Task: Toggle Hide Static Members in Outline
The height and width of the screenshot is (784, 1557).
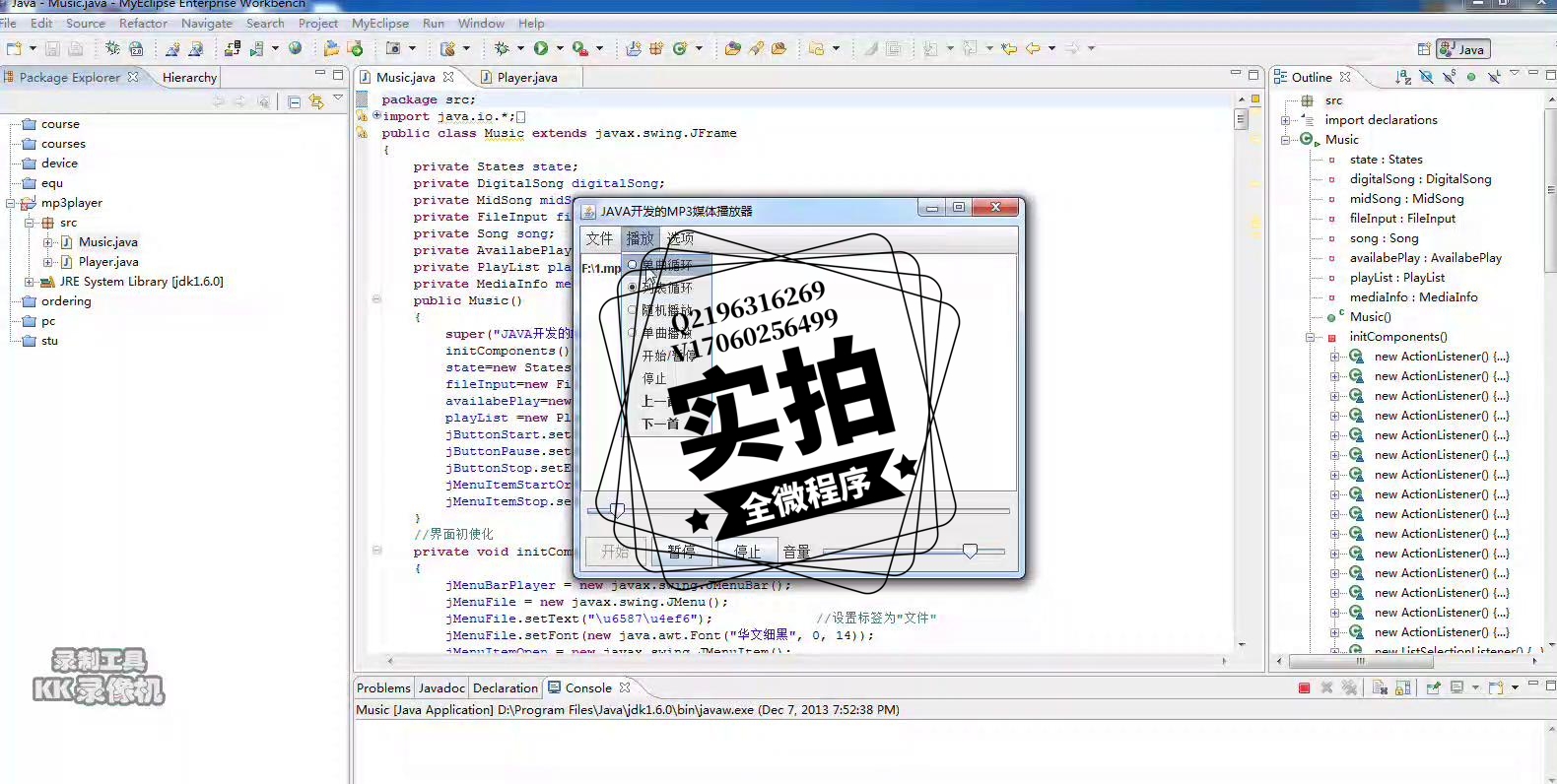Action: (x=1449, y=77)
